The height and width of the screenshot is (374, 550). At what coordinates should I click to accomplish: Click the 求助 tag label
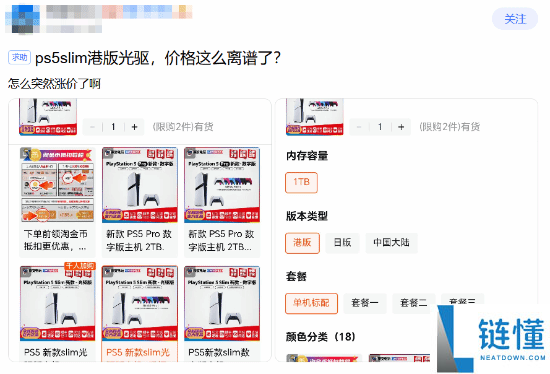point(19,57)
